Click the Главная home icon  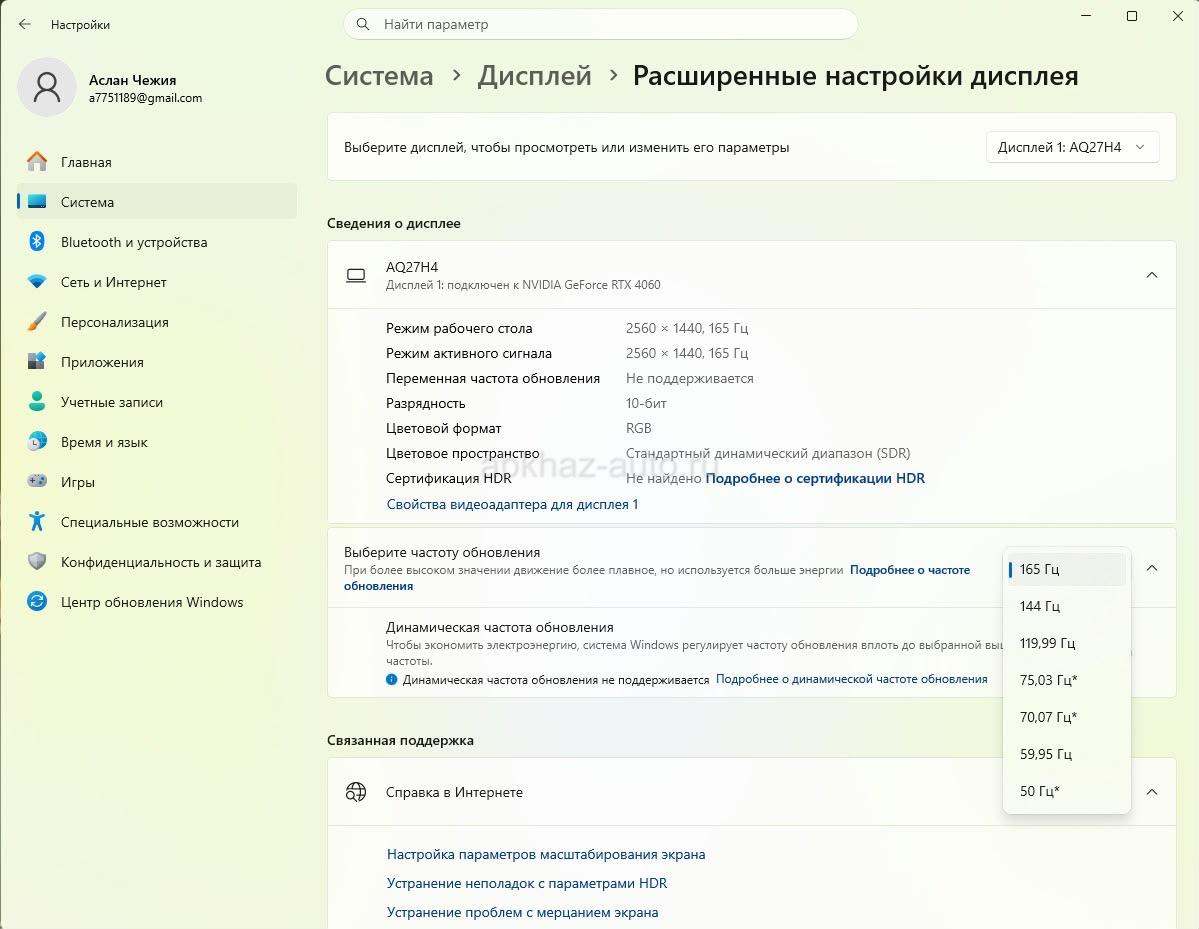tap(37, 162)
